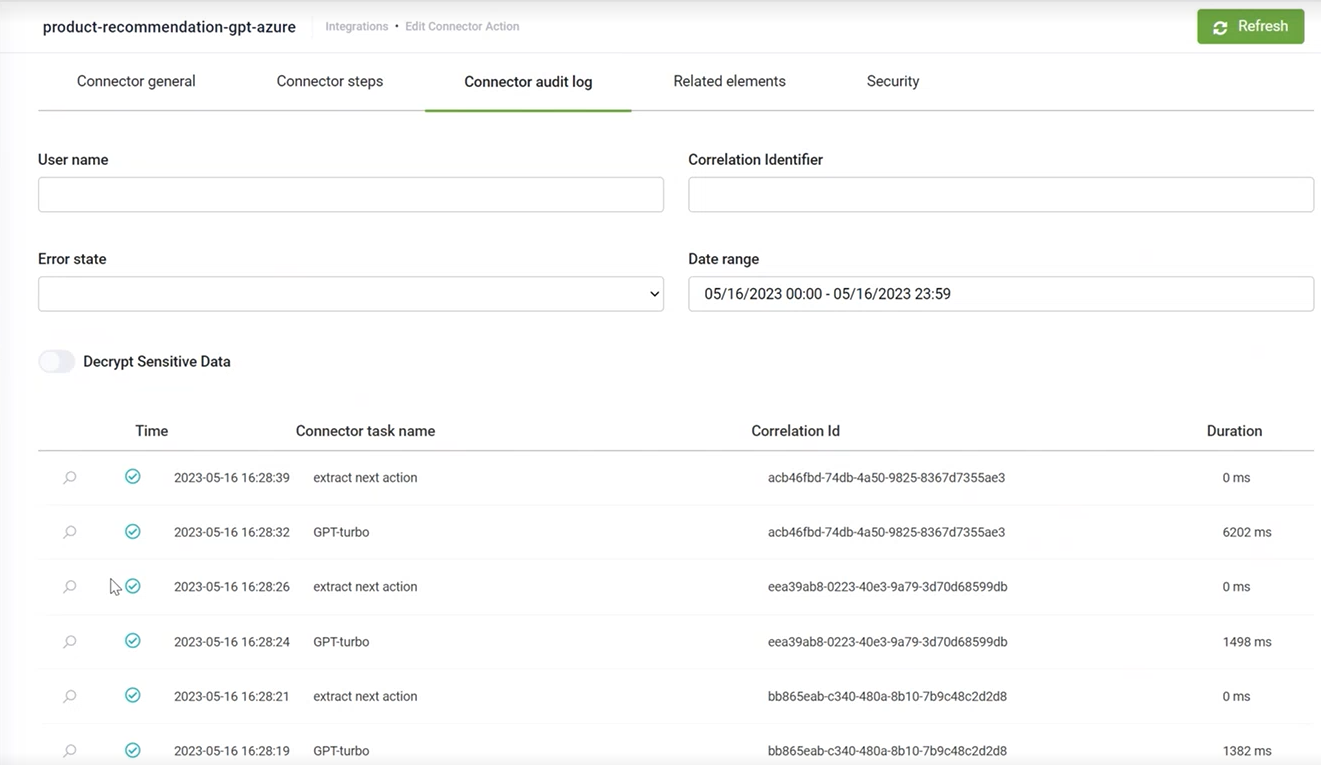The height and width of the screenshot is (765, 1321).
Task: Toggle Decrypt Sensitive Data switch
Action: click(x=56, y=362)
